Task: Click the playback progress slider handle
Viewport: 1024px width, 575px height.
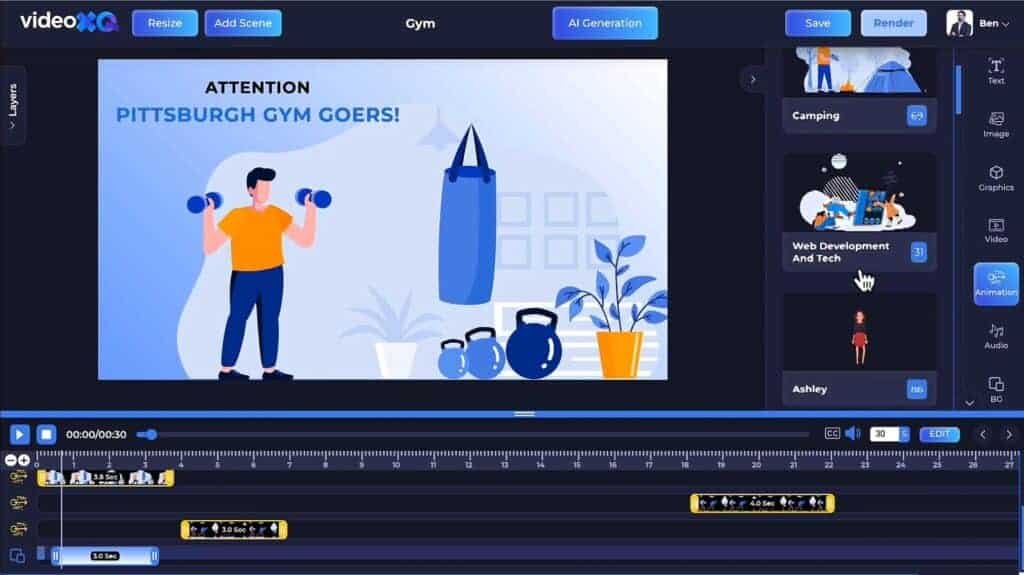Action: pyautogui.click(x=151, y=435)
